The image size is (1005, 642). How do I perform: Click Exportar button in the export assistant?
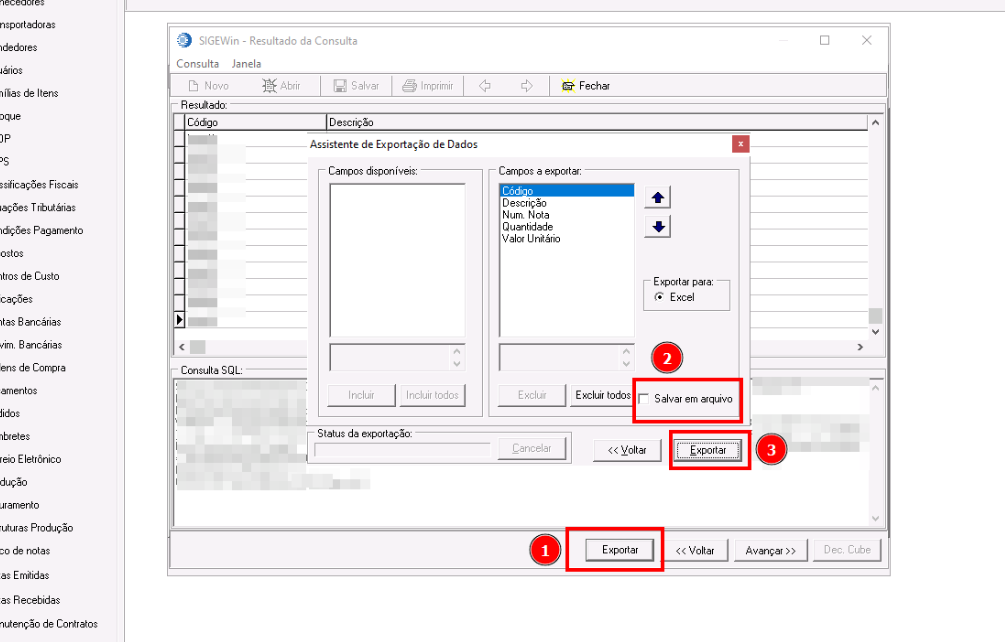708,450
